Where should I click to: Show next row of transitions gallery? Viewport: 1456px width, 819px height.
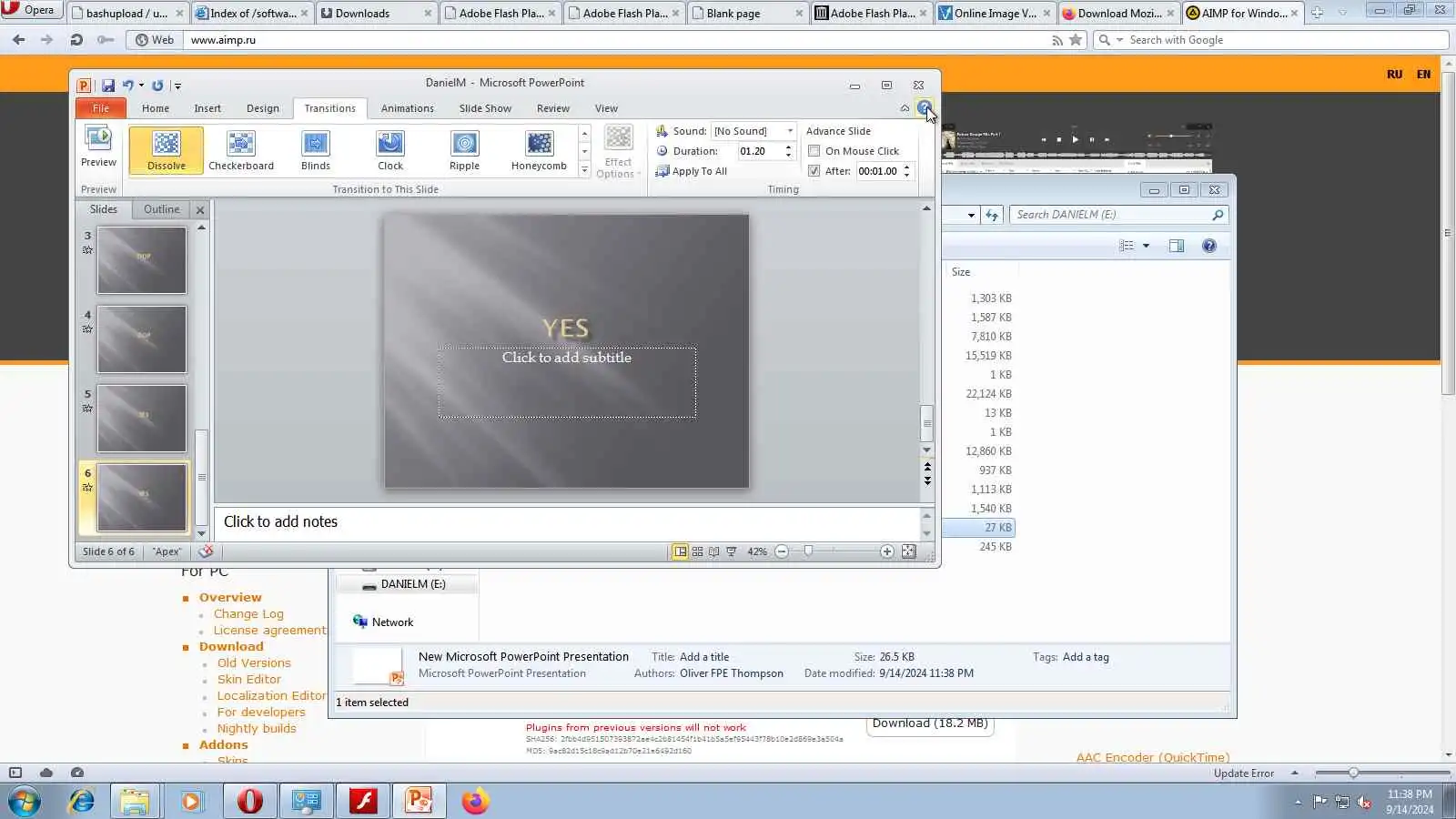[584, 151]
